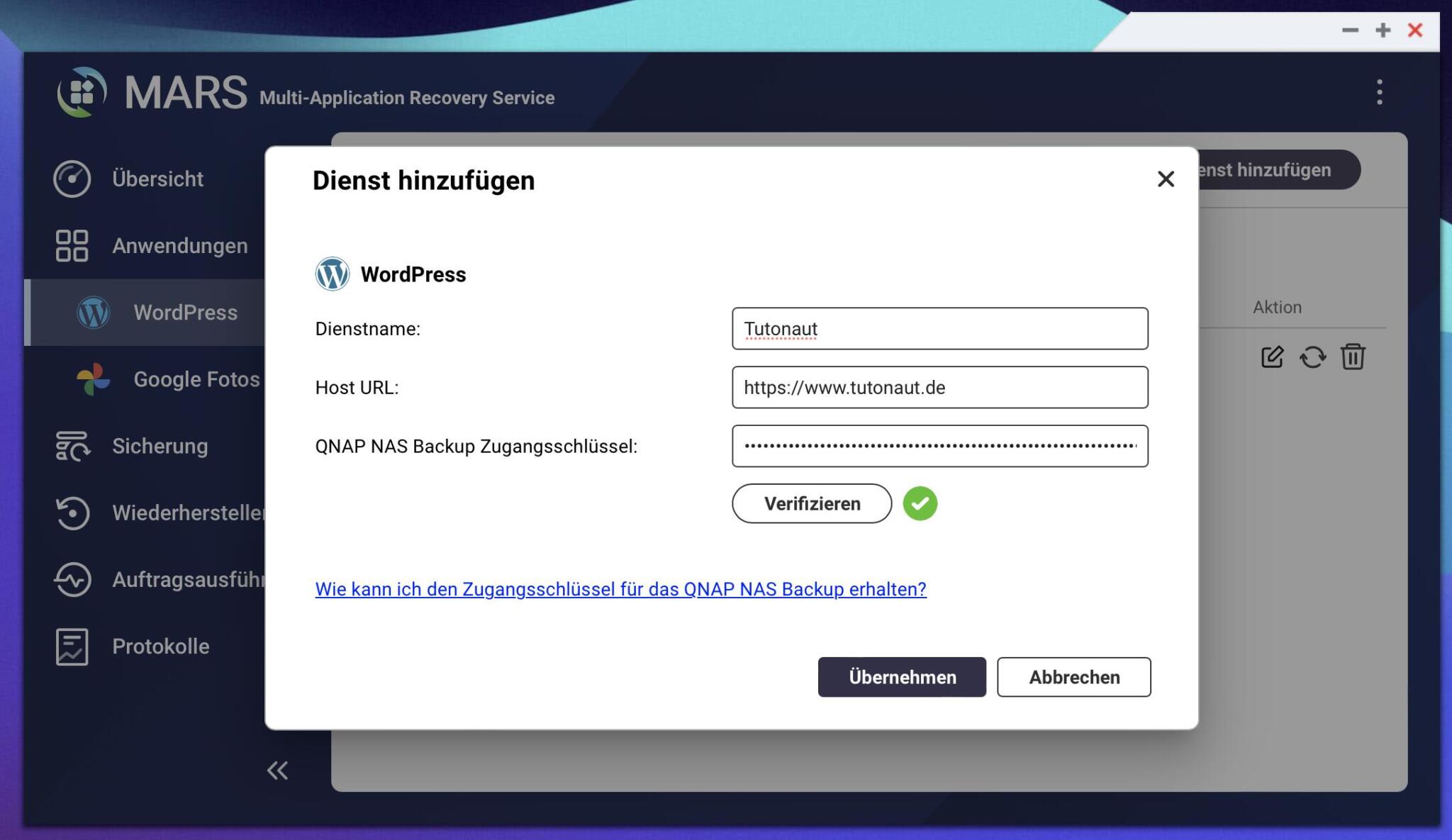The image size is (1452, 840).
Task: Click the Verifizieren button
Action: tap(812, 503)
